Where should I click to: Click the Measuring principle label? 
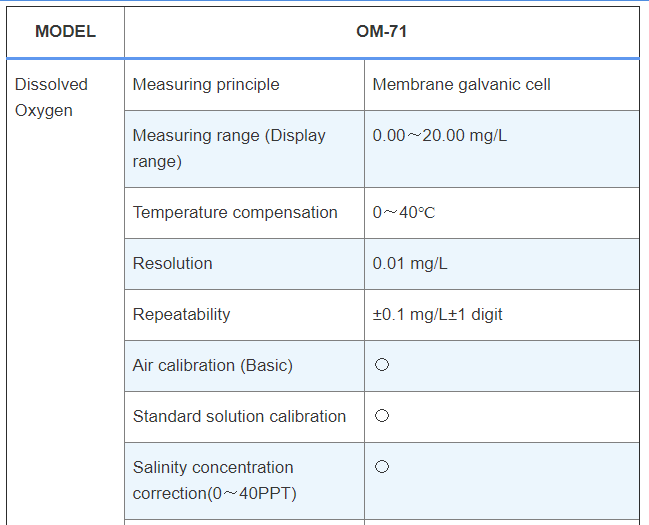coord(206,85)
